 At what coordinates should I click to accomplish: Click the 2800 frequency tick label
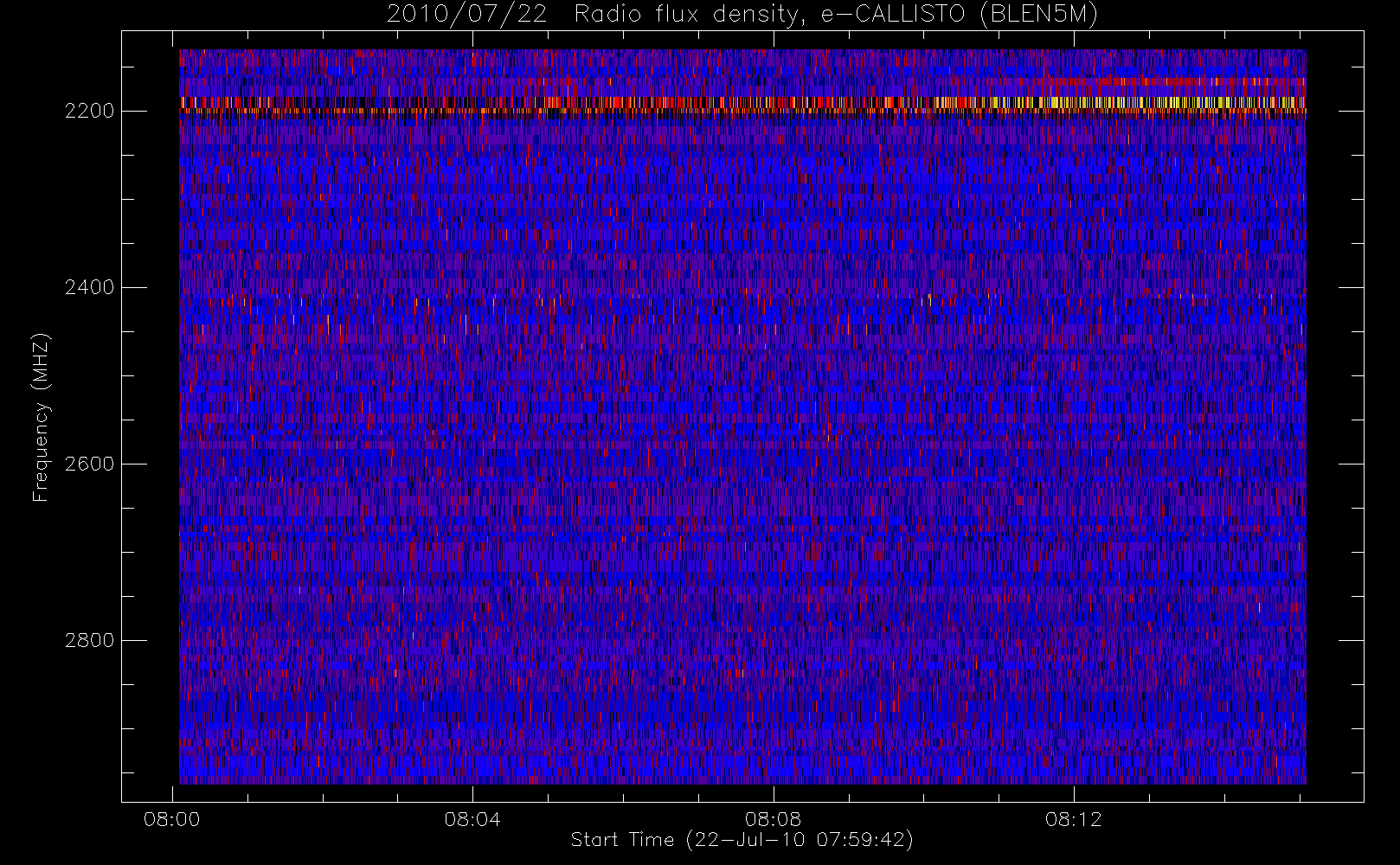coord(89,641)
